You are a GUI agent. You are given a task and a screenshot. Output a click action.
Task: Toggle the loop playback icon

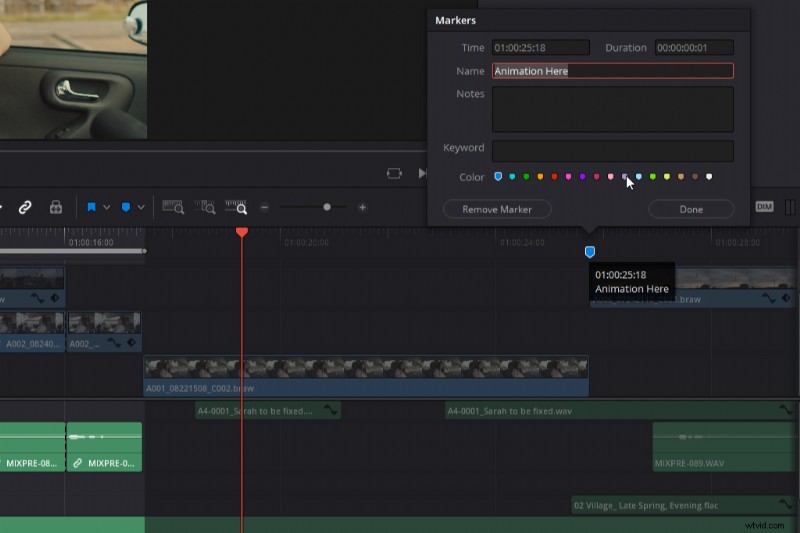tap(394, 173)
